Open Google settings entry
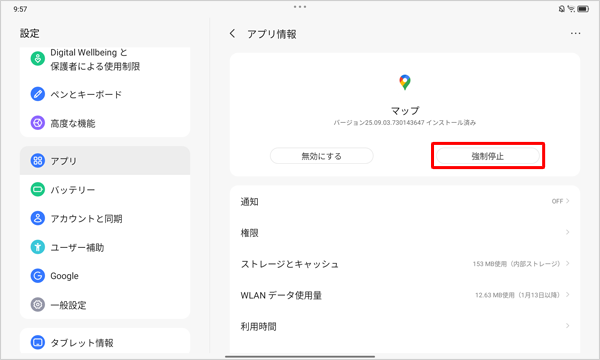The height and width of the screenshot is (360, 600). point(105,275)
